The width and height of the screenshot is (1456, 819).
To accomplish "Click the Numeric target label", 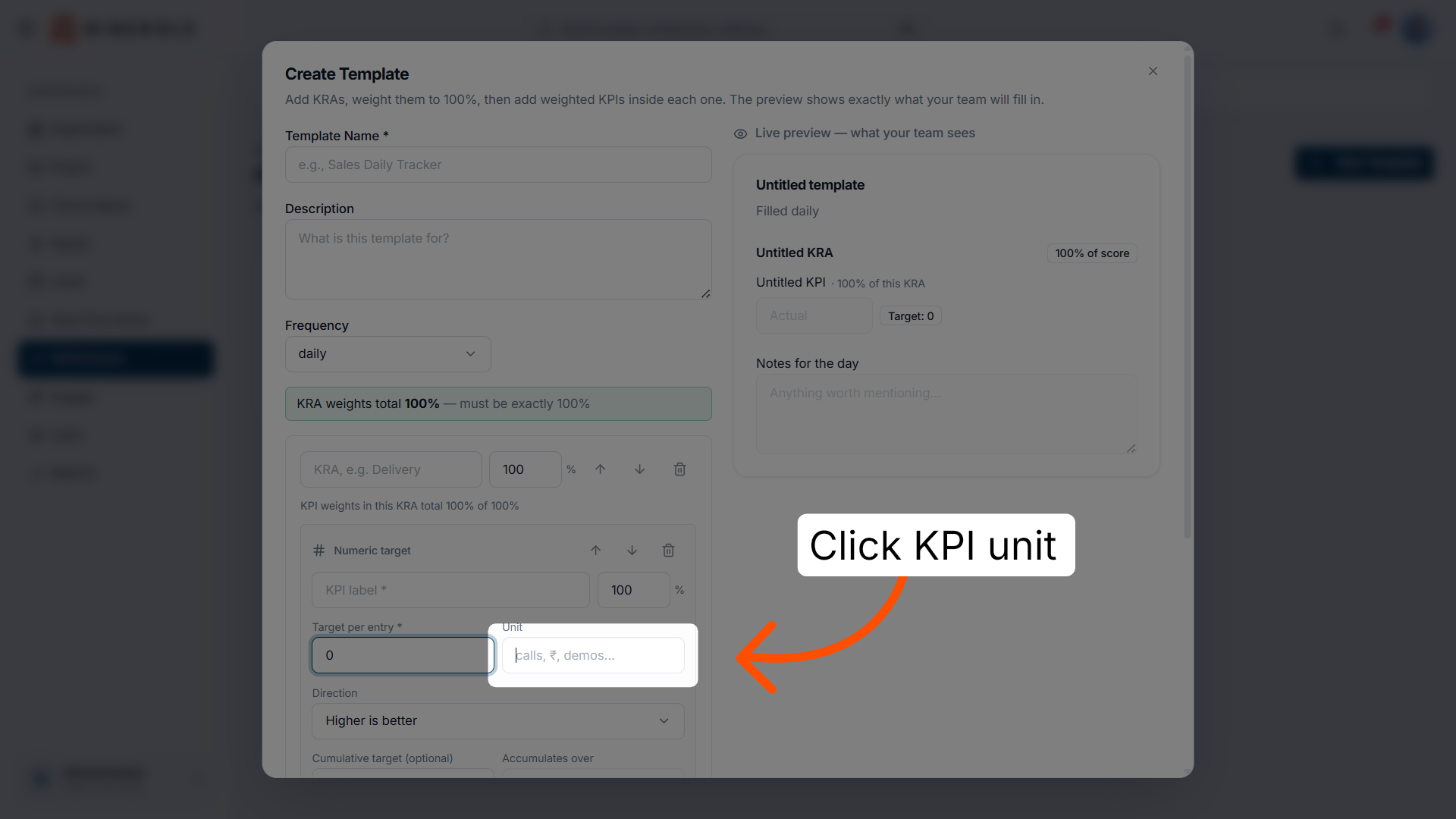I will click(372, 551).
